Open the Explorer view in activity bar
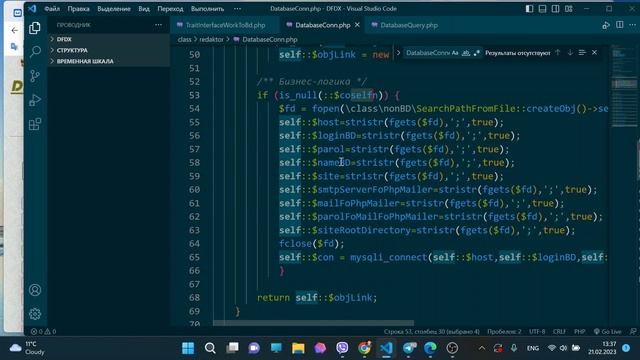Screen dimensions: 640x360 pos(35,28)
